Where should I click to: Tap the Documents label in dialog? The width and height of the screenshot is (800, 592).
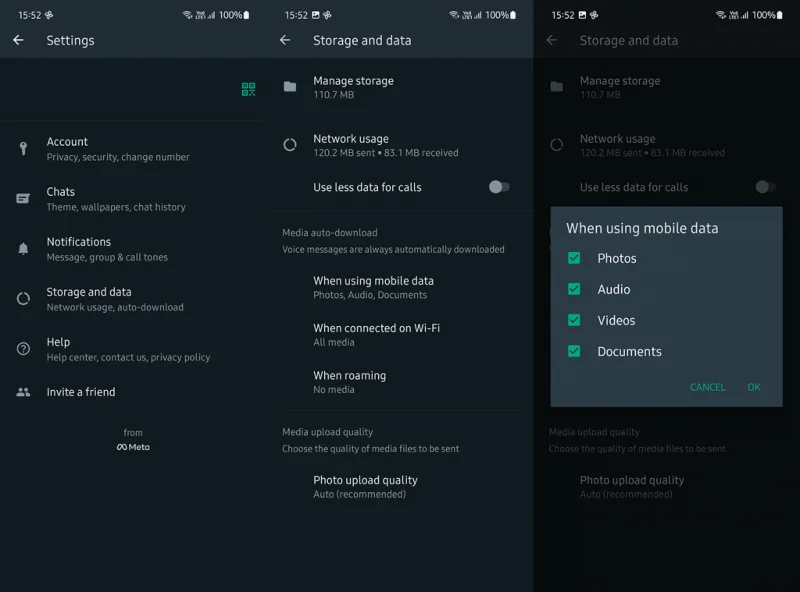tap(630, 352)
